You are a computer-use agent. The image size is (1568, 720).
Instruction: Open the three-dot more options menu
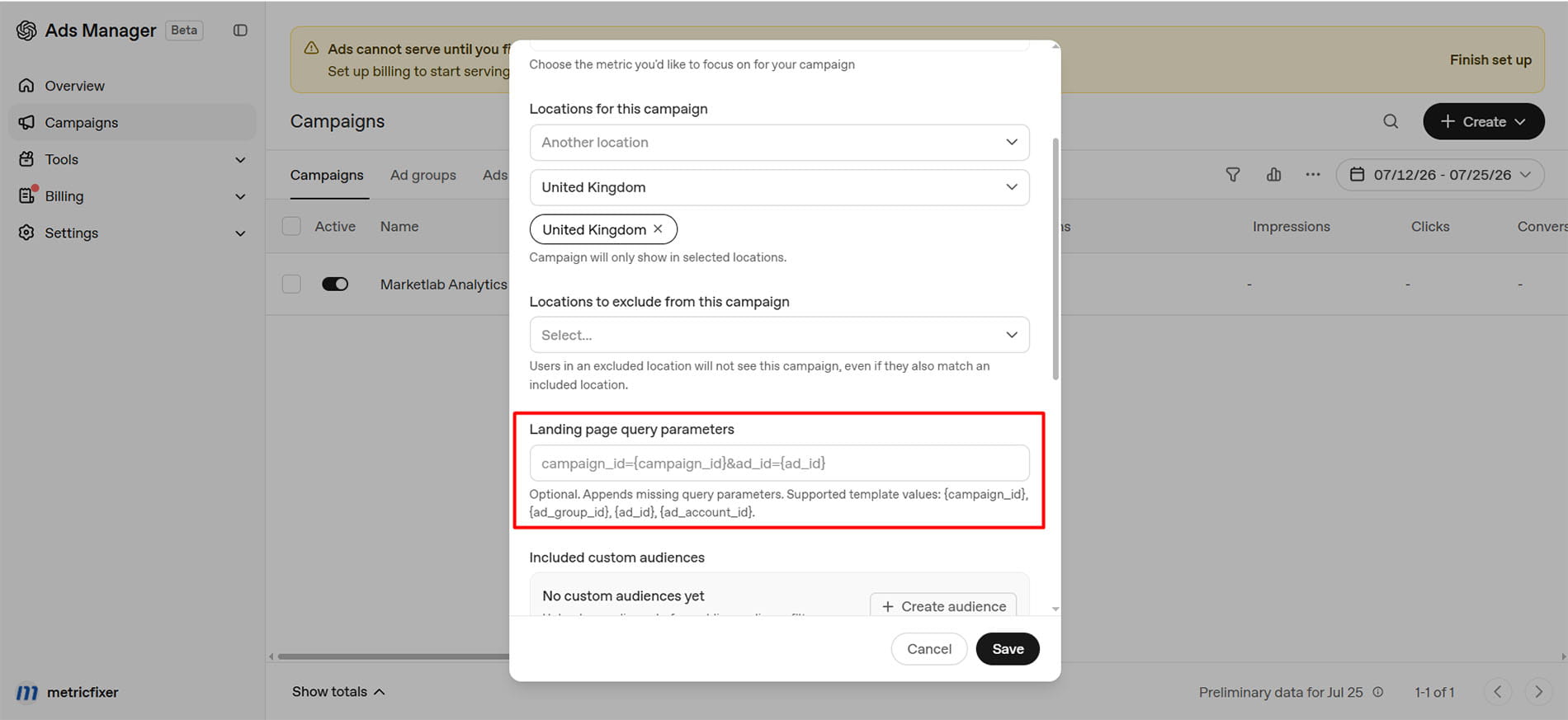tap(1312, 175)
